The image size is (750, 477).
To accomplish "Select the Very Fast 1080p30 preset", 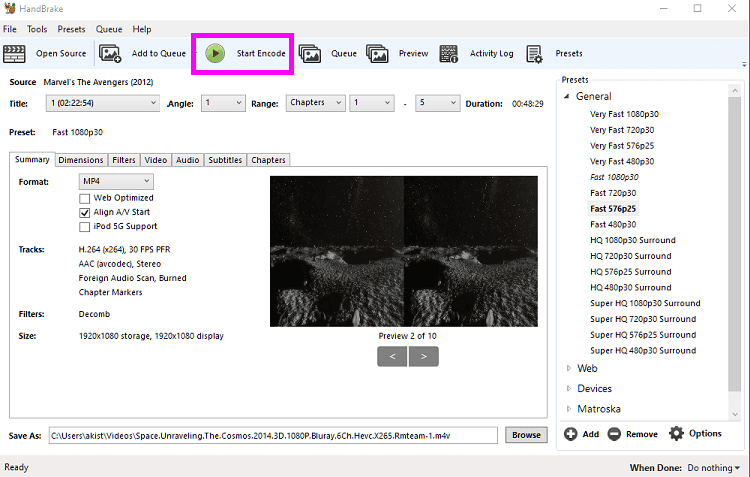I will click(x=624, y=114).
